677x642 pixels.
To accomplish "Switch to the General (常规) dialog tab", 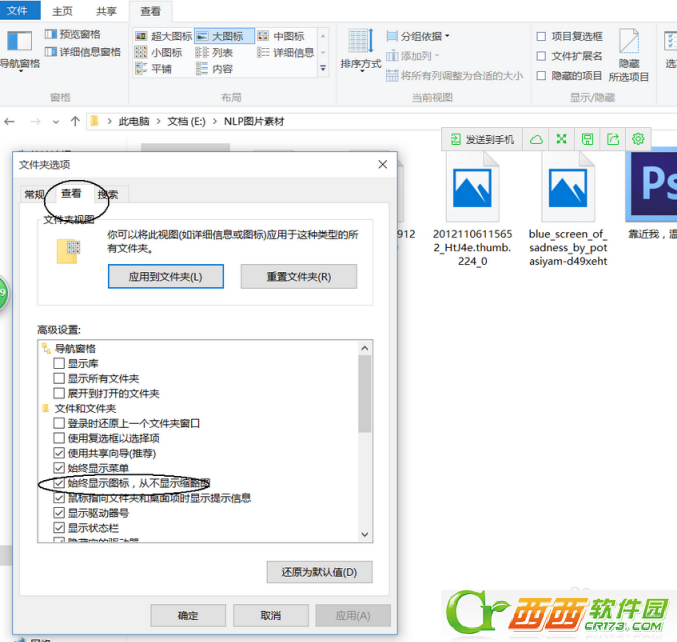I will pyautogui.click(x=35, y=194).
